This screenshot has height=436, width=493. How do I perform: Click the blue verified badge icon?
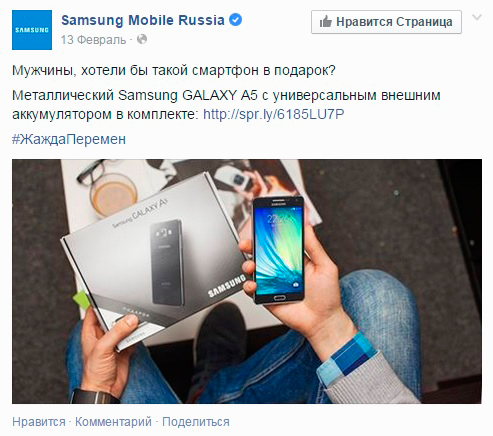tap(236, 20)
